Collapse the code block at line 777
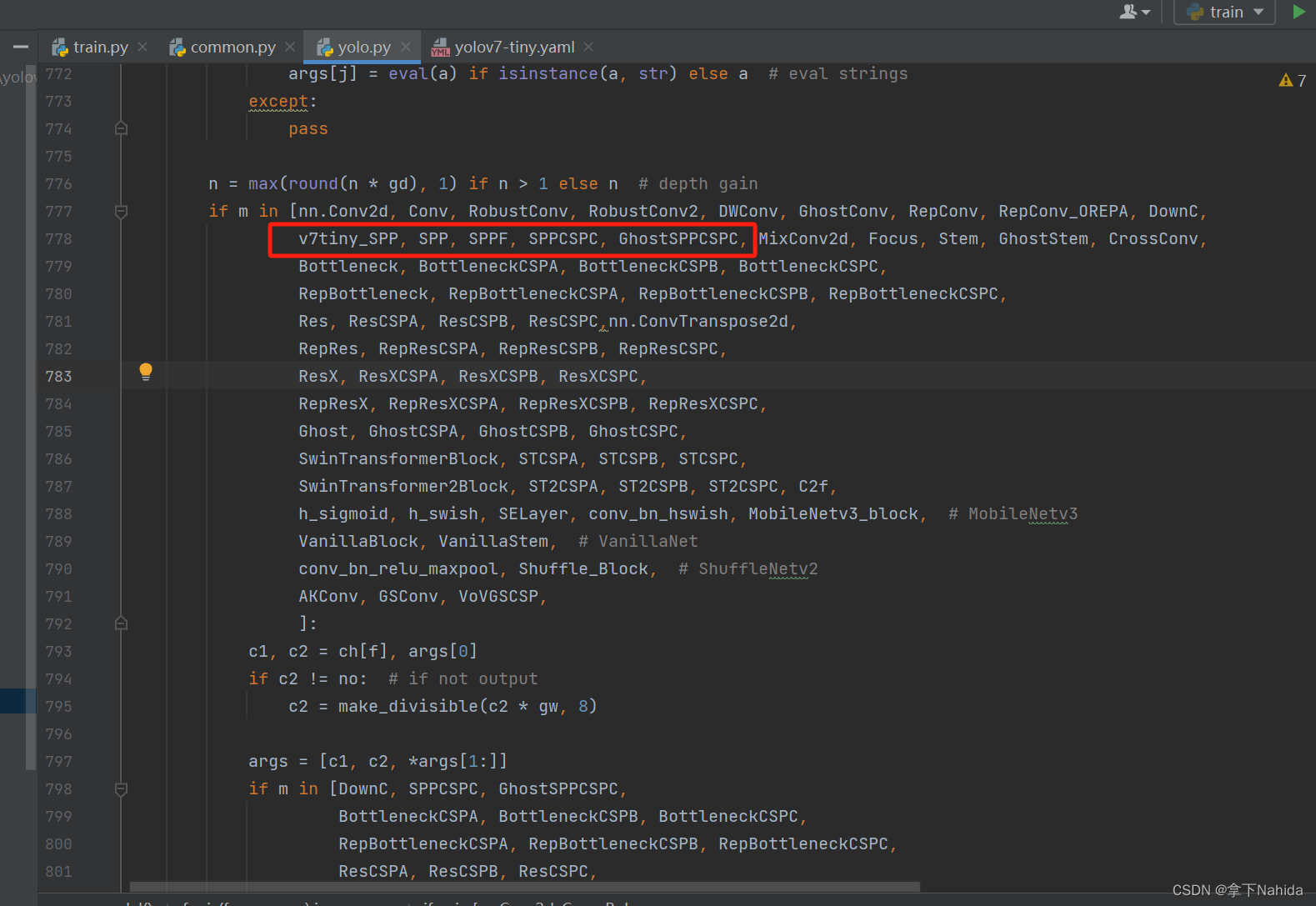 tap(121, 212)
